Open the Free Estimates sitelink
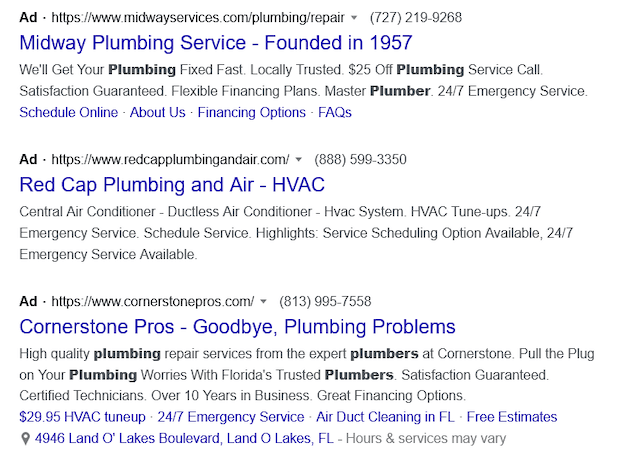 pyautogui.click(x=512, y=416)
